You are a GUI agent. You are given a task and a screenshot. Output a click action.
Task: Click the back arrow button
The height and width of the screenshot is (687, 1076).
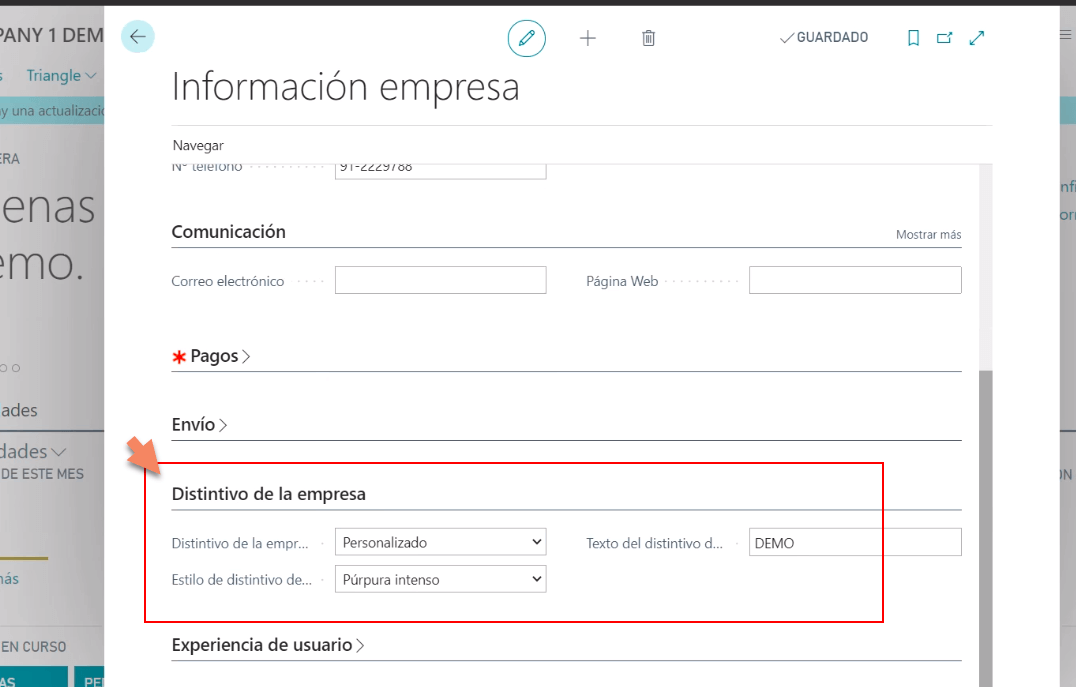[138, 37]
